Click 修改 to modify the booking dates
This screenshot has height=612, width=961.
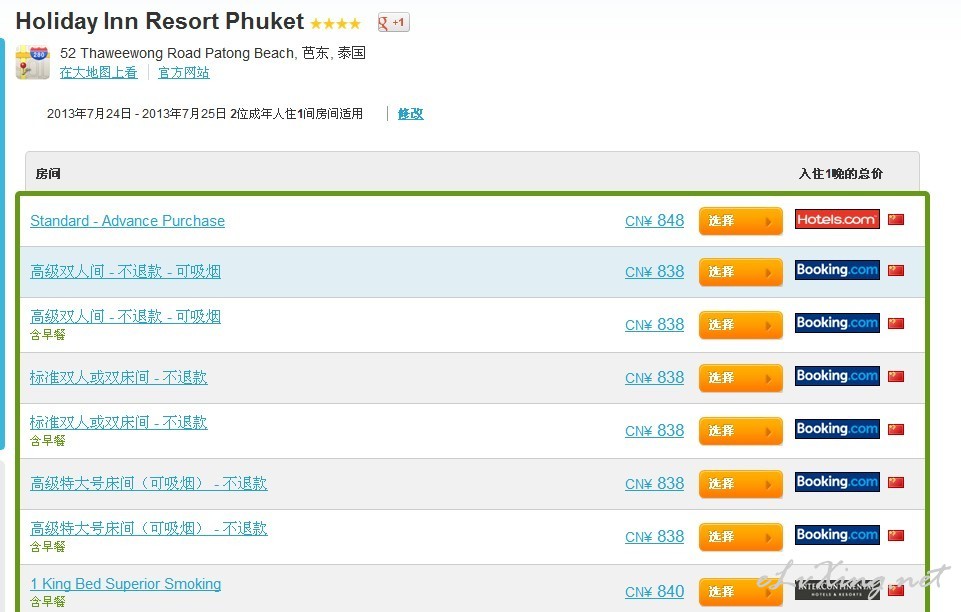pyautogui.click(x=410, y=114)
